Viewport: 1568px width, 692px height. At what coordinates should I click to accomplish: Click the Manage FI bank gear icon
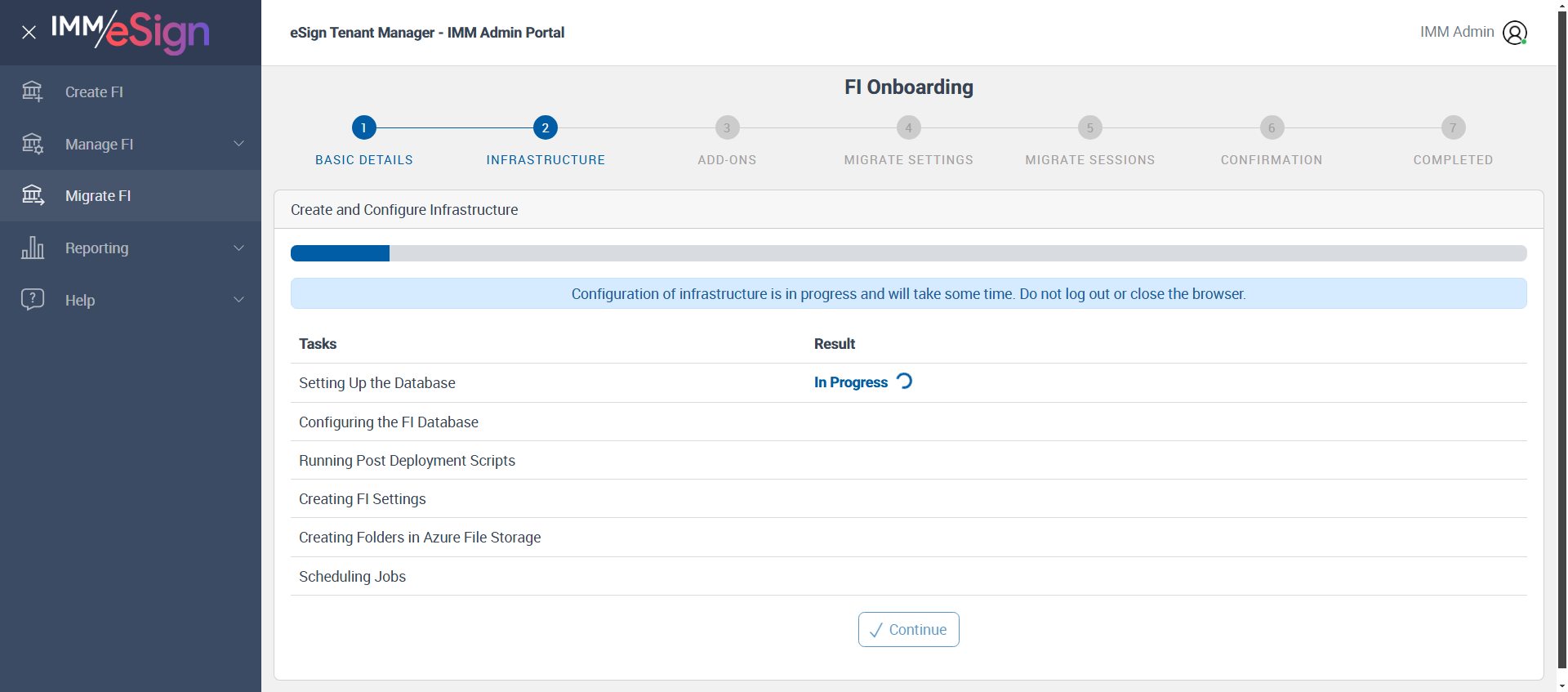(33, 144)
